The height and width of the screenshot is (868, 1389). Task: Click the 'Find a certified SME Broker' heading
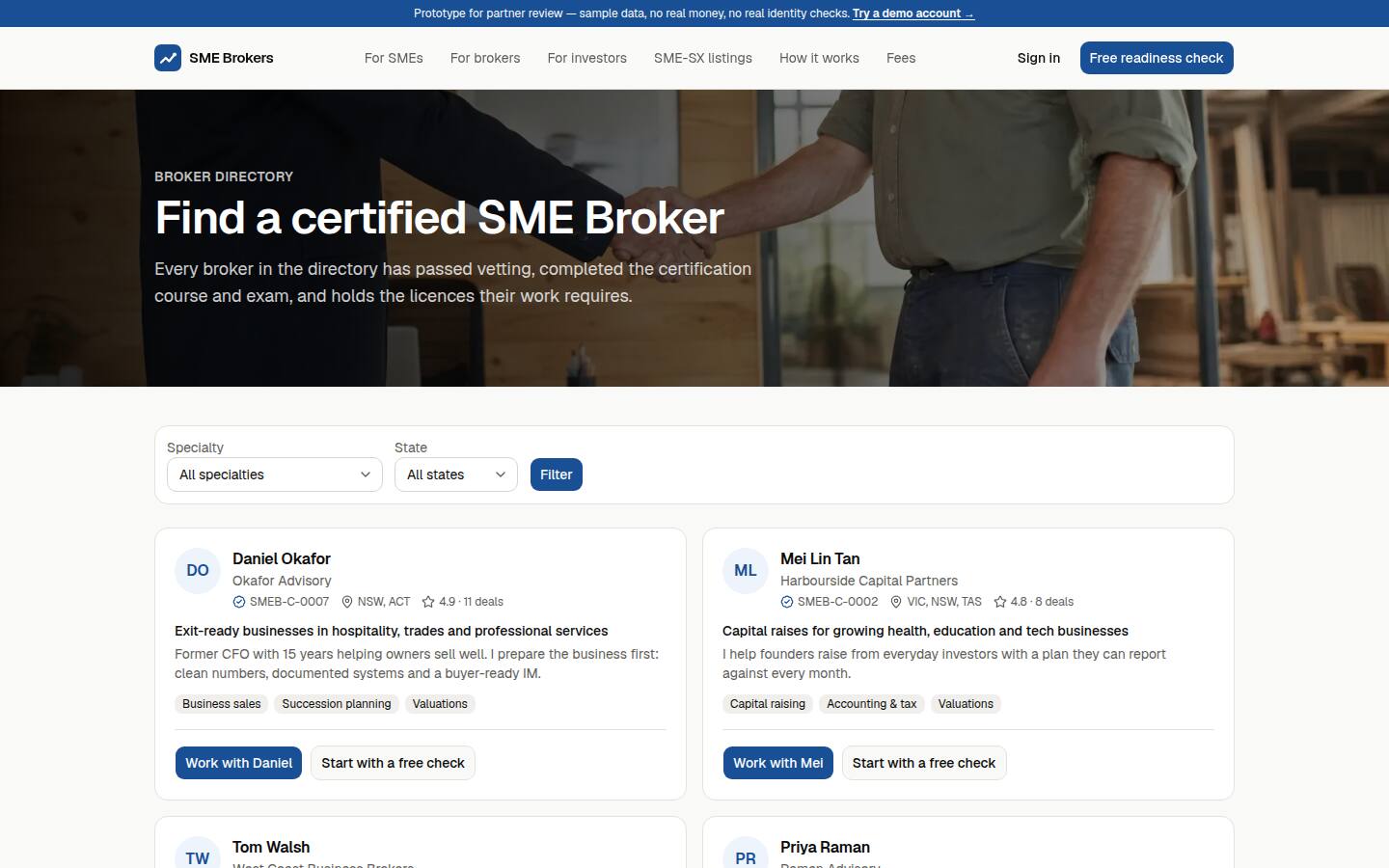pyautogui.click(x=440, y=217)
